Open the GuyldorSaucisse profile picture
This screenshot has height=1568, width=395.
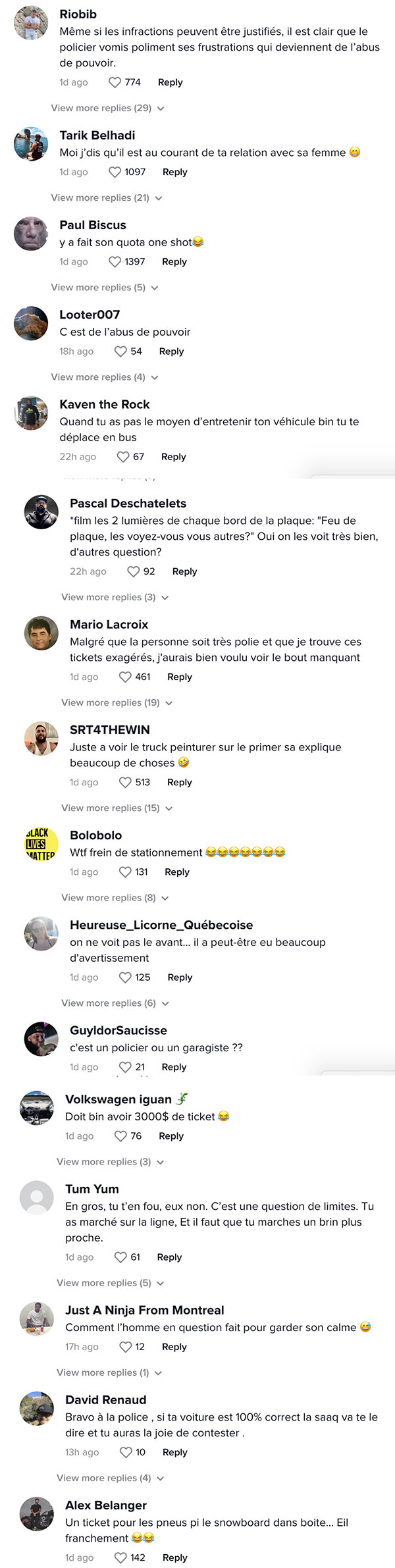click(x=41, y=1039)
